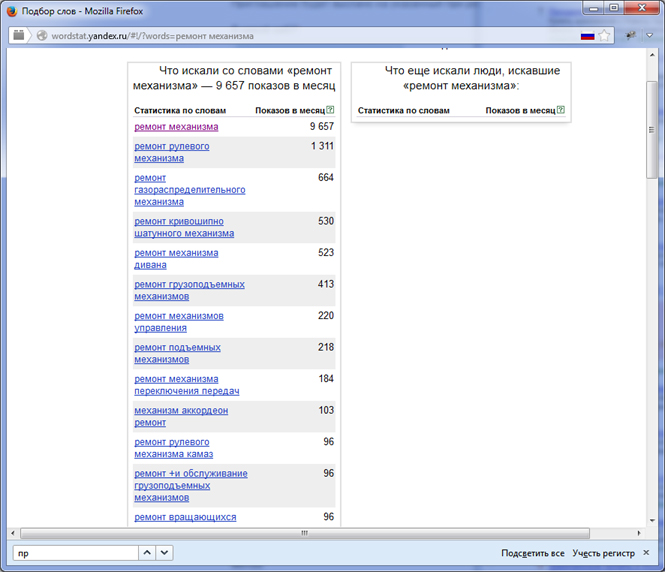The height and width of the screenshot is (572, 665).
Task: Click left table header 'Статистика по словам'
Action: pos(180,111)
